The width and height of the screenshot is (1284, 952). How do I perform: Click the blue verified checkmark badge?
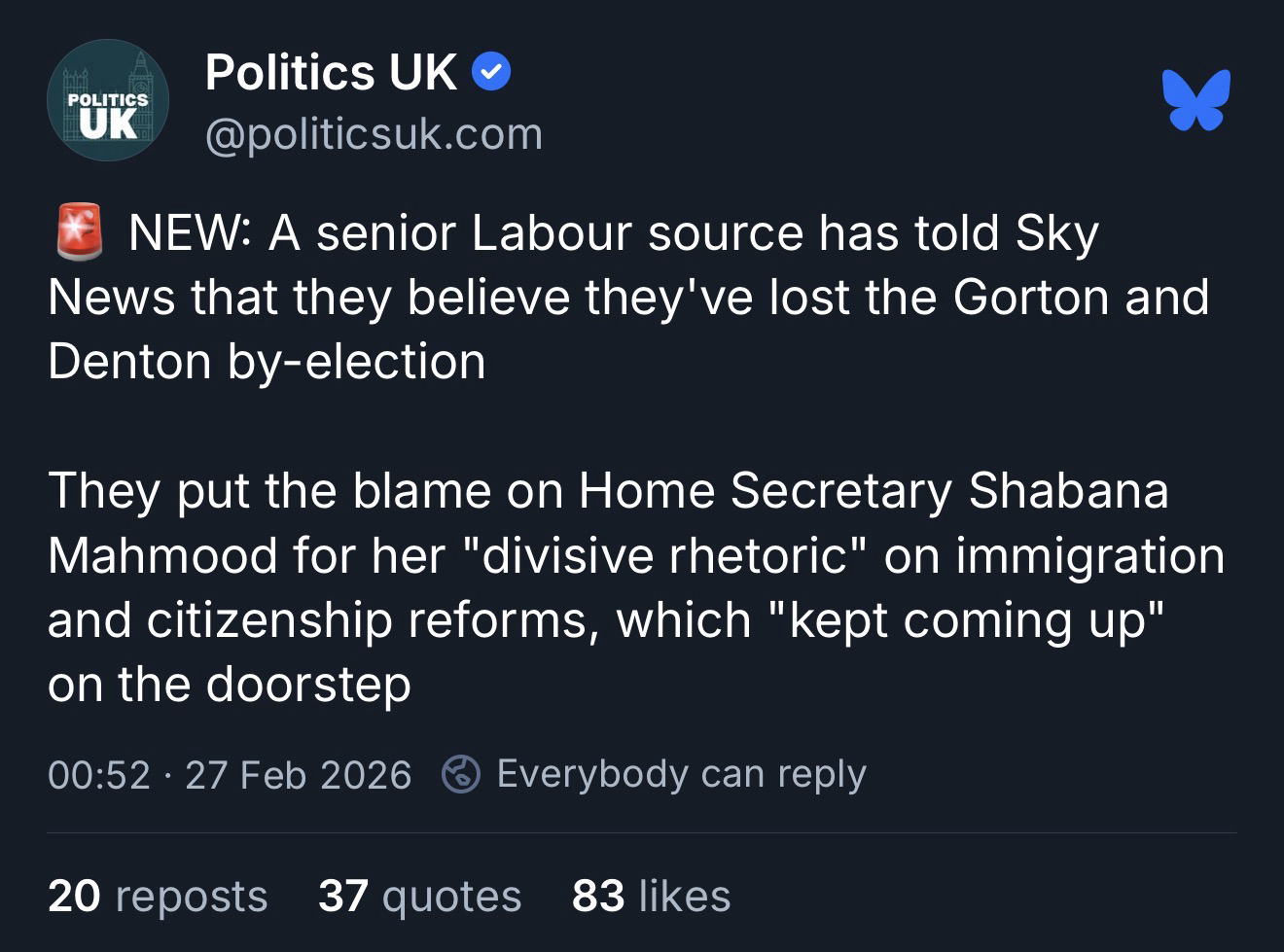[491, 73]
